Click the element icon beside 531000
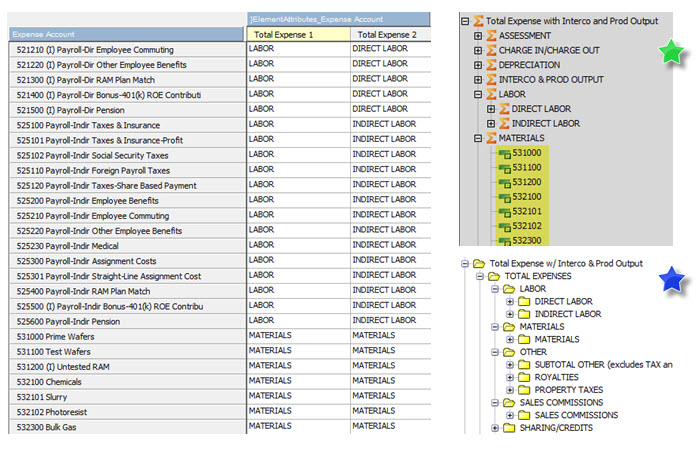The height and width of the screenshot is (453, 699). pos(505,154)
